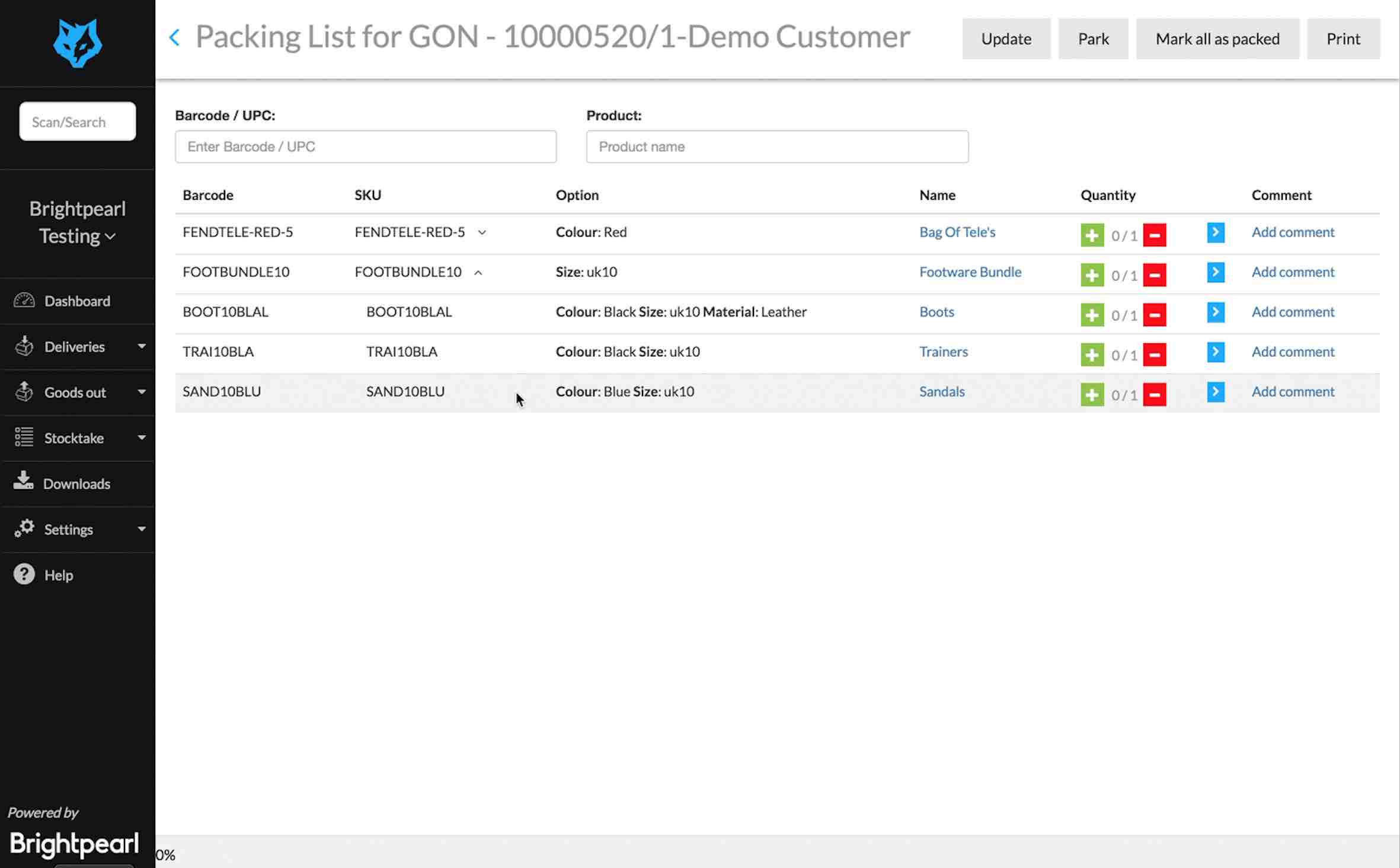The width and height of the screenshot is (1400, 868).
Task: Click blue arrow for Footware Bundle row
Action: [x=1215, y=272]
